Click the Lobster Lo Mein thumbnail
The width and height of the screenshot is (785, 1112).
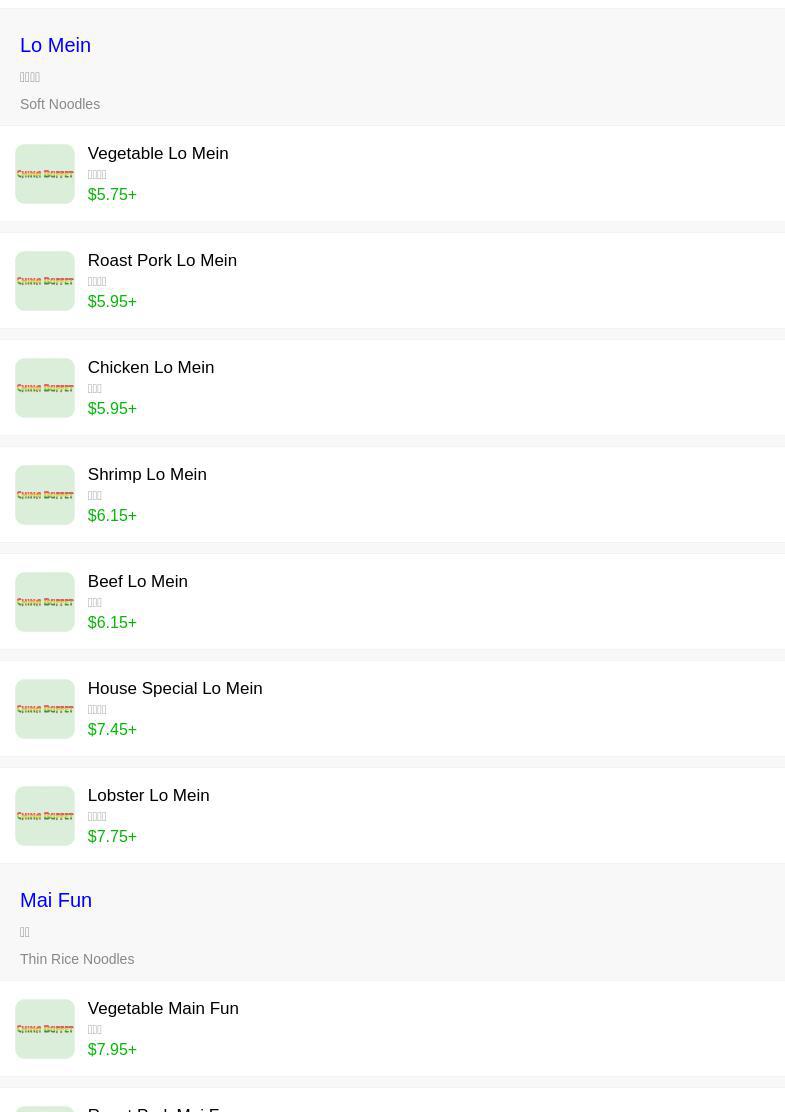pos(45,816)
